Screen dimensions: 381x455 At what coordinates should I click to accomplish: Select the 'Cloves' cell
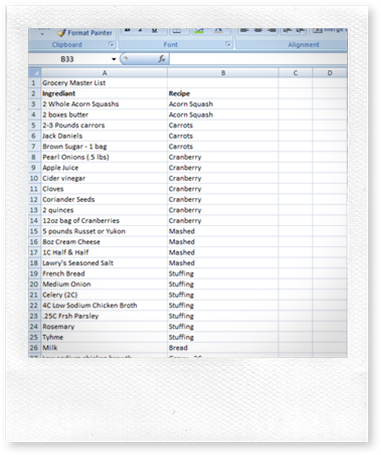point(104,189)
